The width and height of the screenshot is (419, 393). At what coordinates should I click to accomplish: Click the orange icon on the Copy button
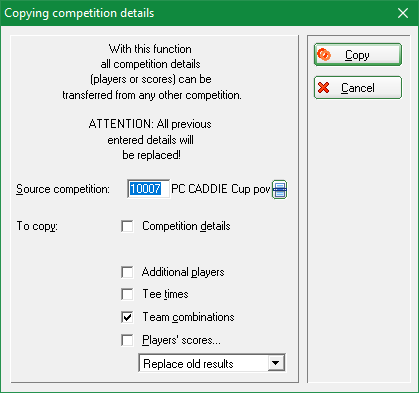coord(324,55)
